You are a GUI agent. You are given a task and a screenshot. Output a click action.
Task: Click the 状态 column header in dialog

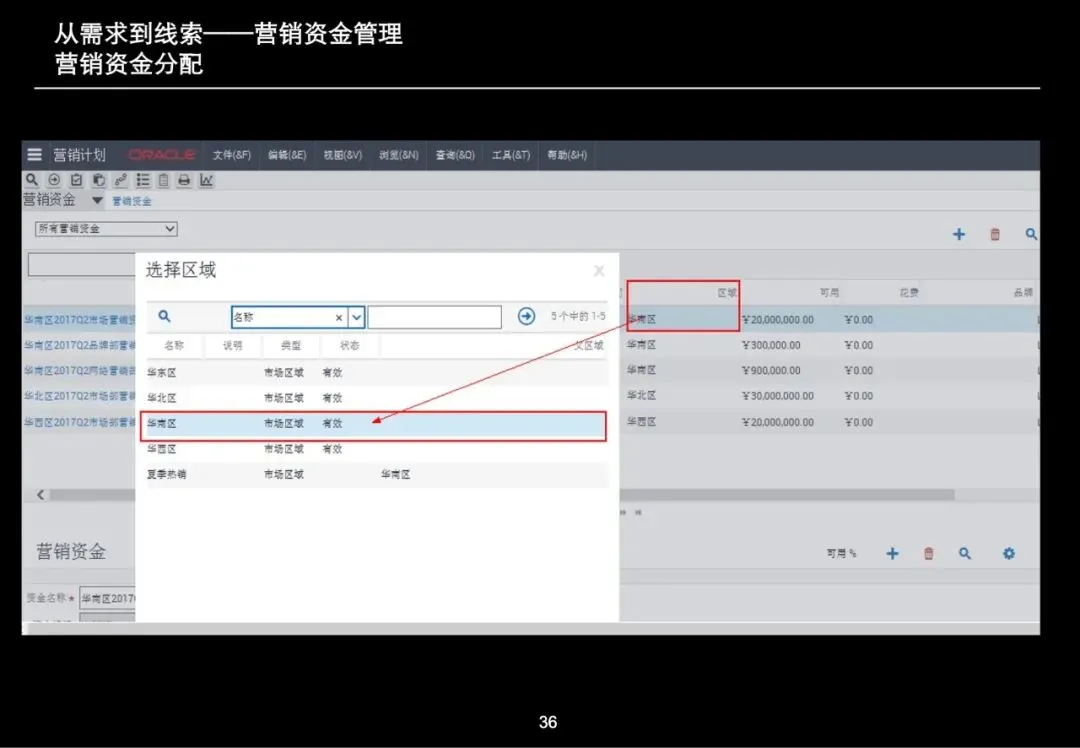350,345
